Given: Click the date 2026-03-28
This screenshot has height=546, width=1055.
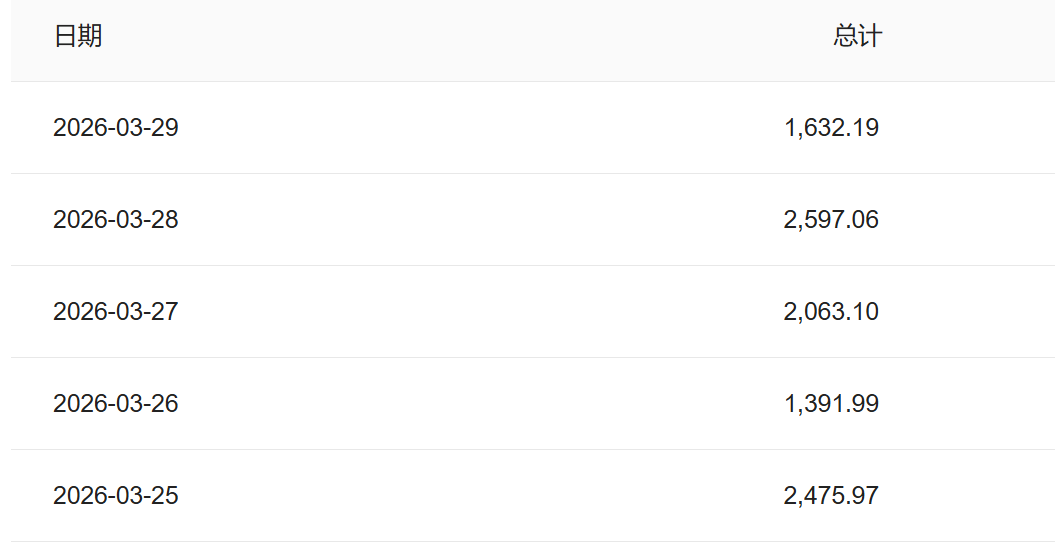Looking at the screenshot, I should click(115, 220).
